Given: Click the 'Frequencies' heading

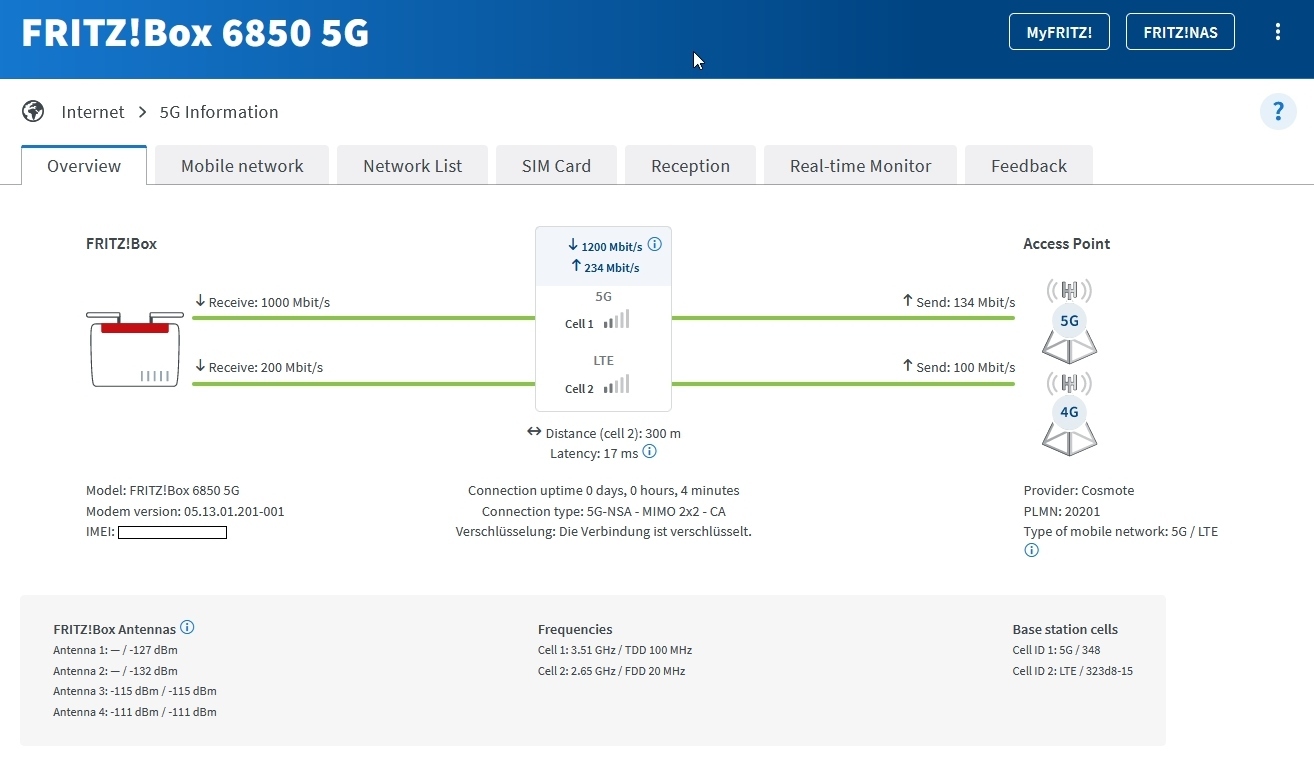Looking at the screenshot, I should click(575, 629).
